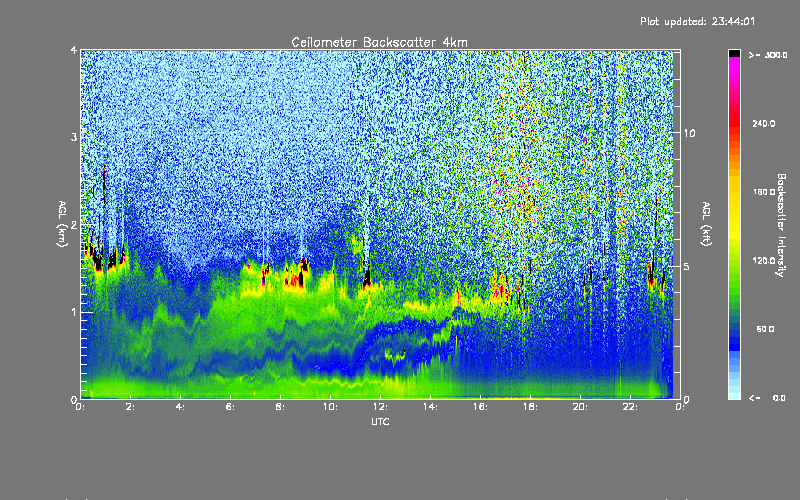Click the '14:' UTC hour tick label

click(x=430, y=407)
